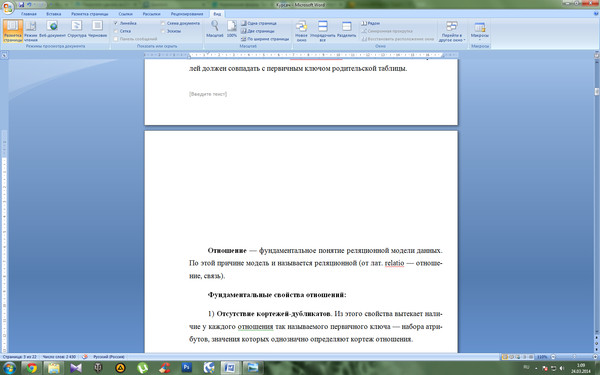Expand the Макросы dropdown
Screen dimensions: 600x375
coord(479,31)
